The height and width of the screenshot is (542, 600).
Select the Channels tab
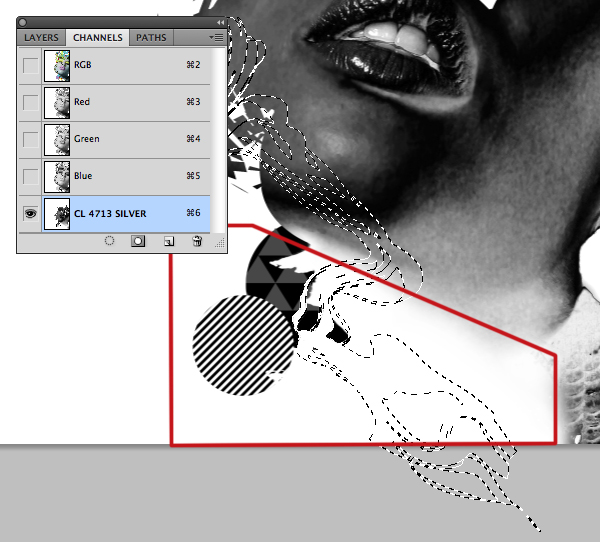pos(98,38)
